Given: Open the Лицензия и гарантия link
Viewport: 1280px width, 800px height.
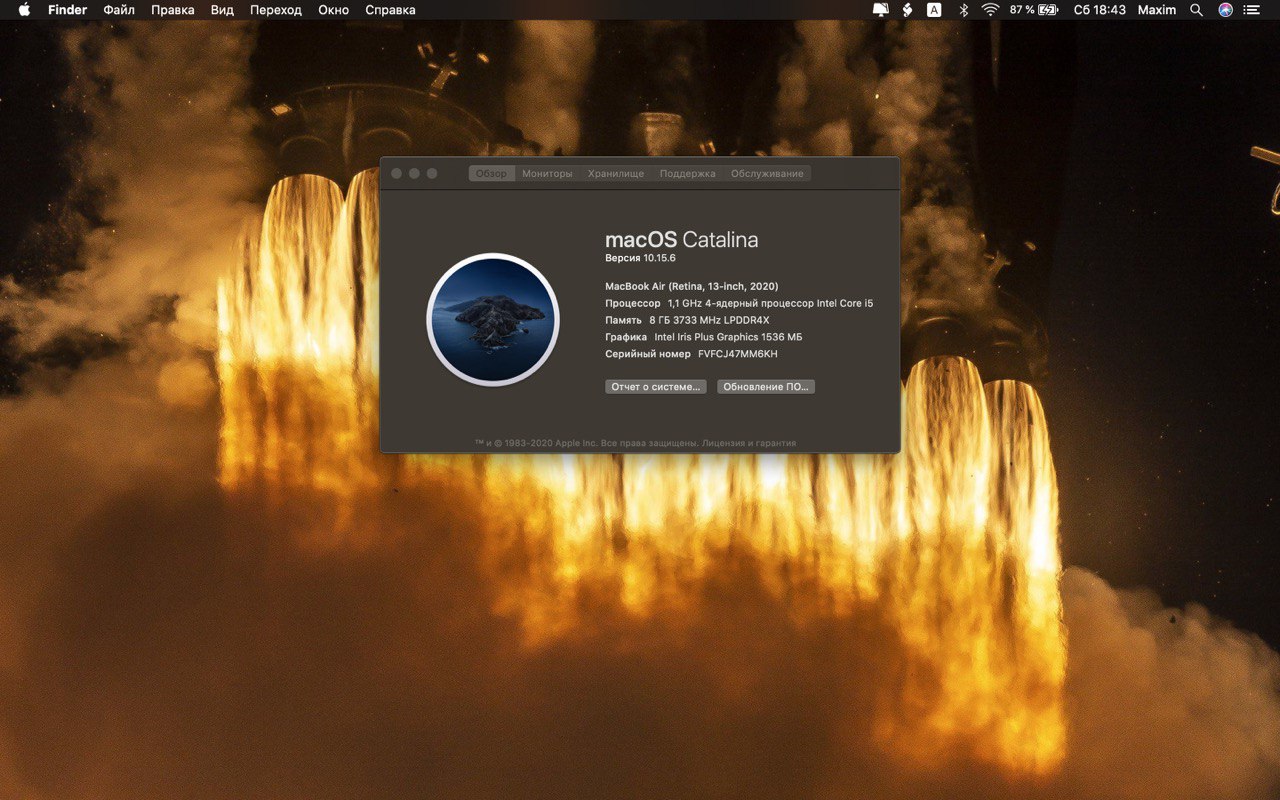Looking at the screenshot, I should click(749, 442).
